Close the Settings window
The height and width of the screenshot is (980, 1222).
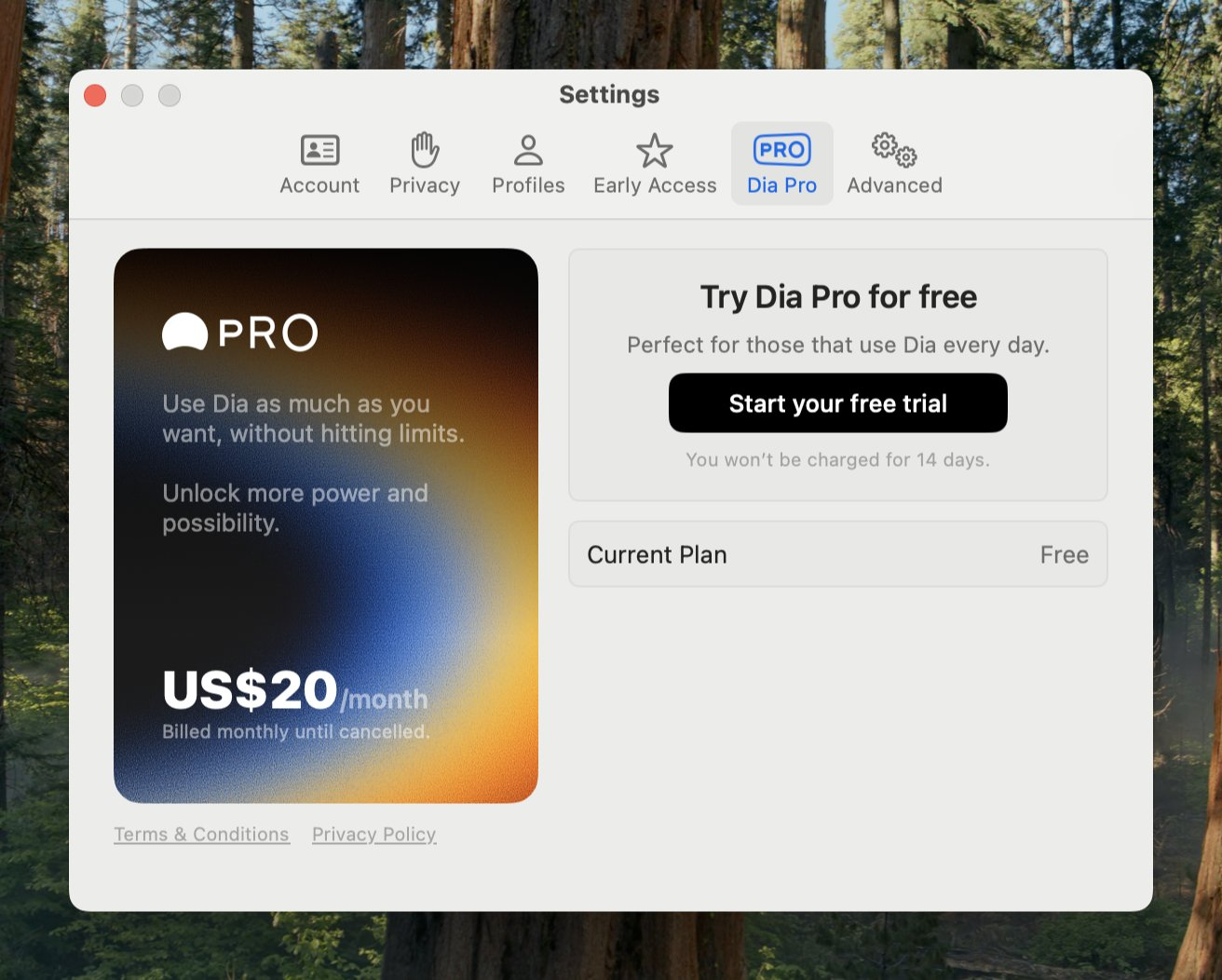coord(95,95)
